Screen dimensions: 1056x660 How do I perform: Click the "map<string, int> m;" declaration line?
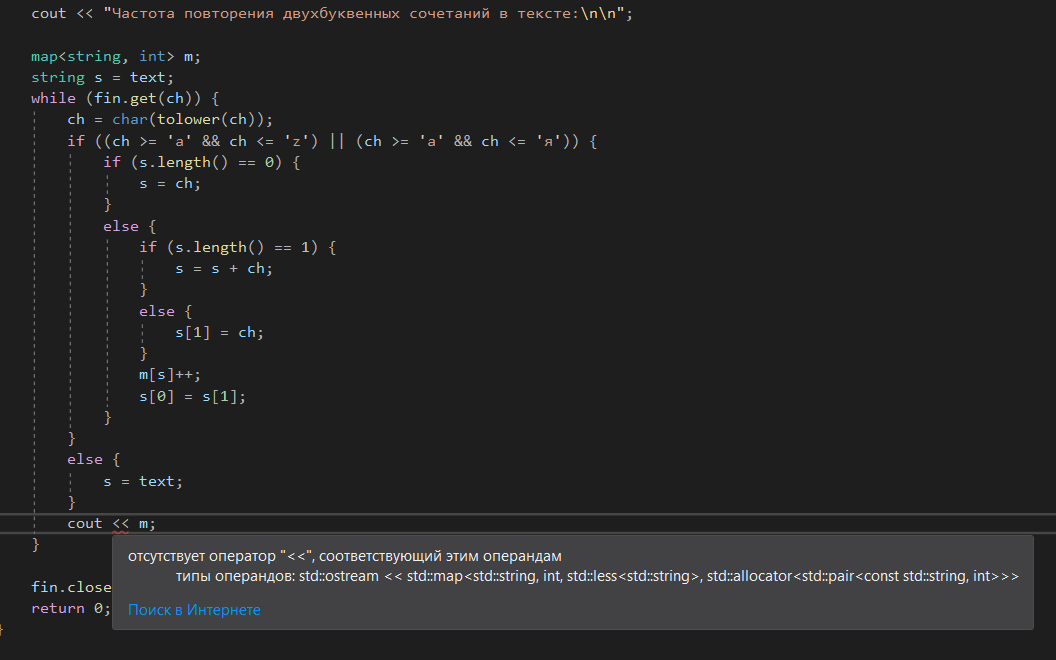[116, 56]
